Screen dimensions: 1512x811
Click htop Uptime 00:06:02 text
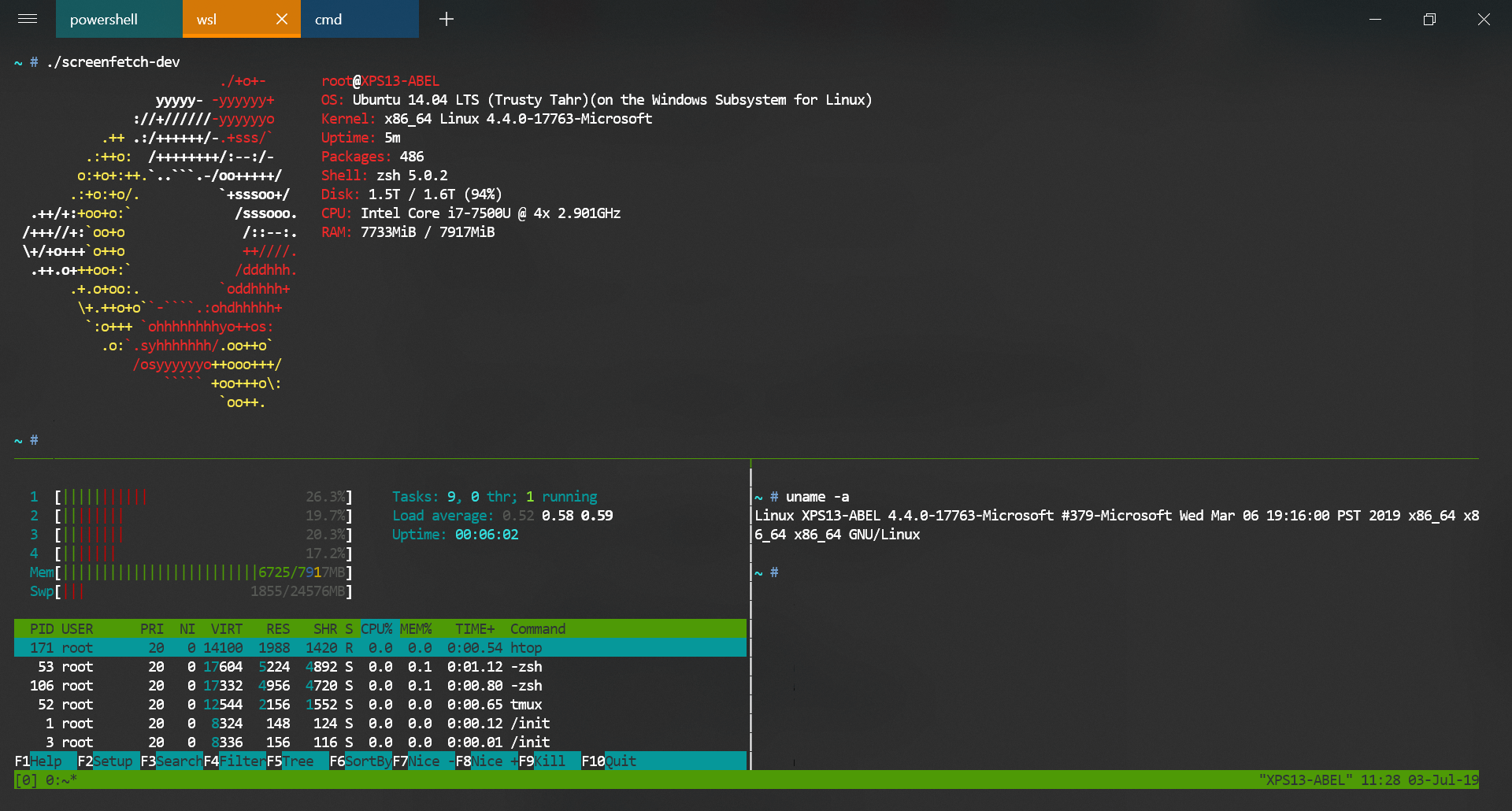[x=455, y=535]
